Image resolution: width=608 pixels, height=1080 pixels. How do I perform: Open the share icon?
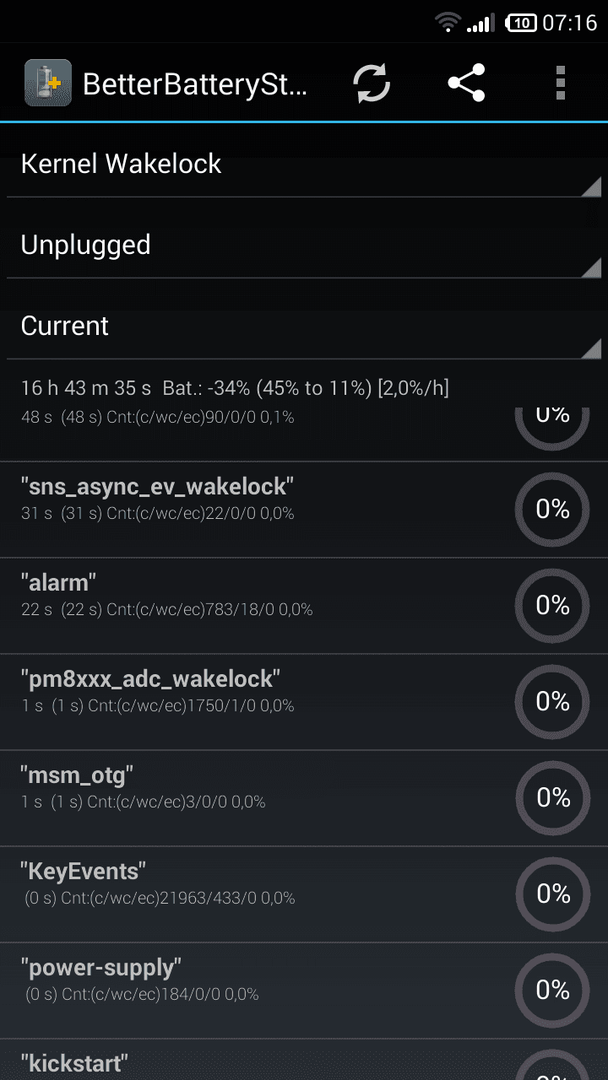point(466,83)
